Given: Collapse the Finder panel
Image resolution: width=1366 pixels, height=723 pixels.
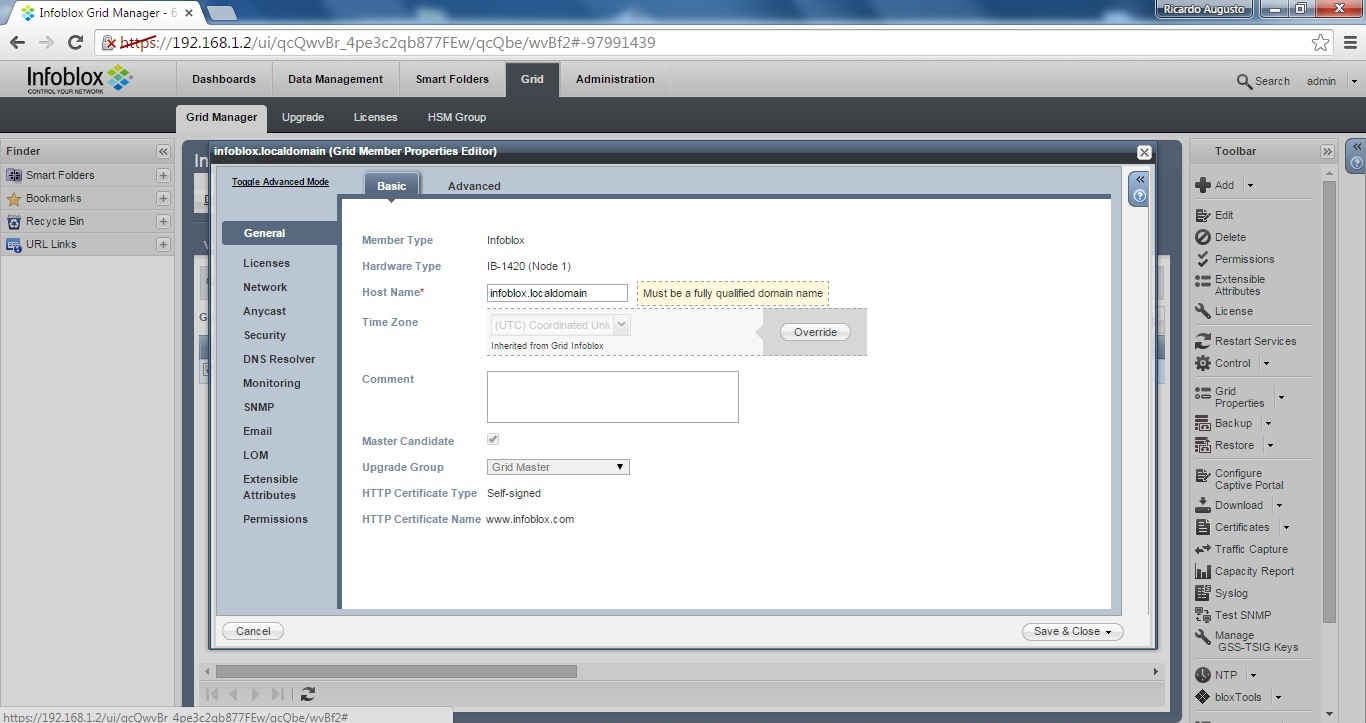Looking at the screenshot, I should click(x=163, y=151).
